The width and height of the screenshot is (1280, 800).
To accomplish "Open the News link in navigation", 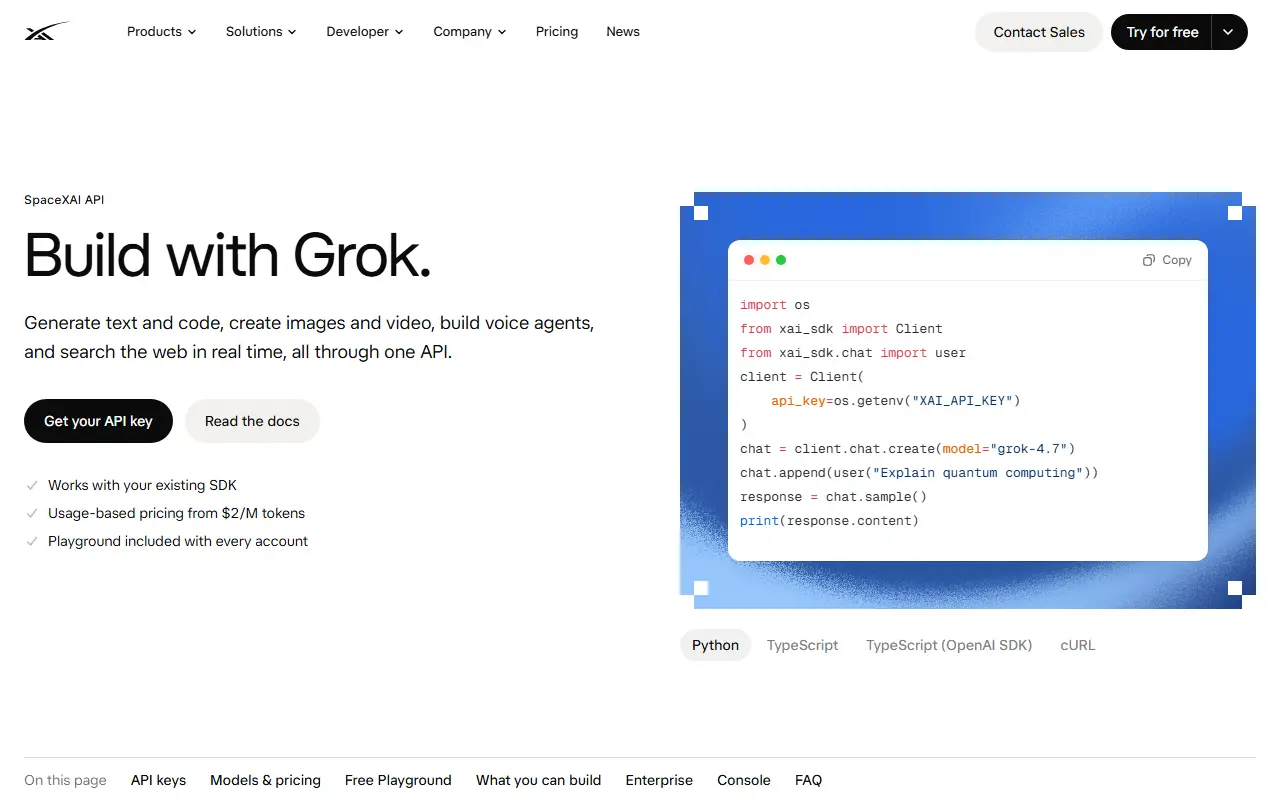I will 623,32.
